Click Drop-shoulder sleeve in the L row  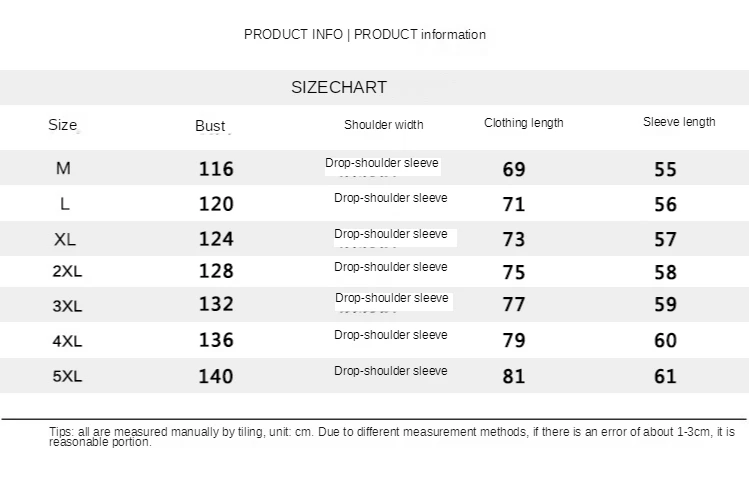tap(390, 198)
